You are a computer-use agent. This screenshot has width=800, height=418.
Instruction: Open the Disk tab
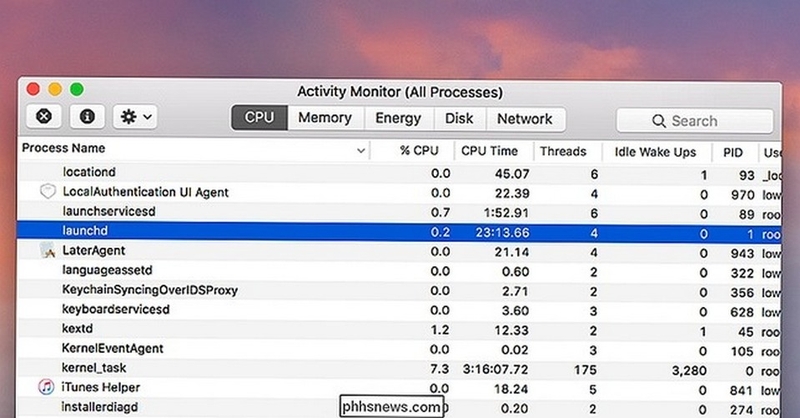pos(459,118)
